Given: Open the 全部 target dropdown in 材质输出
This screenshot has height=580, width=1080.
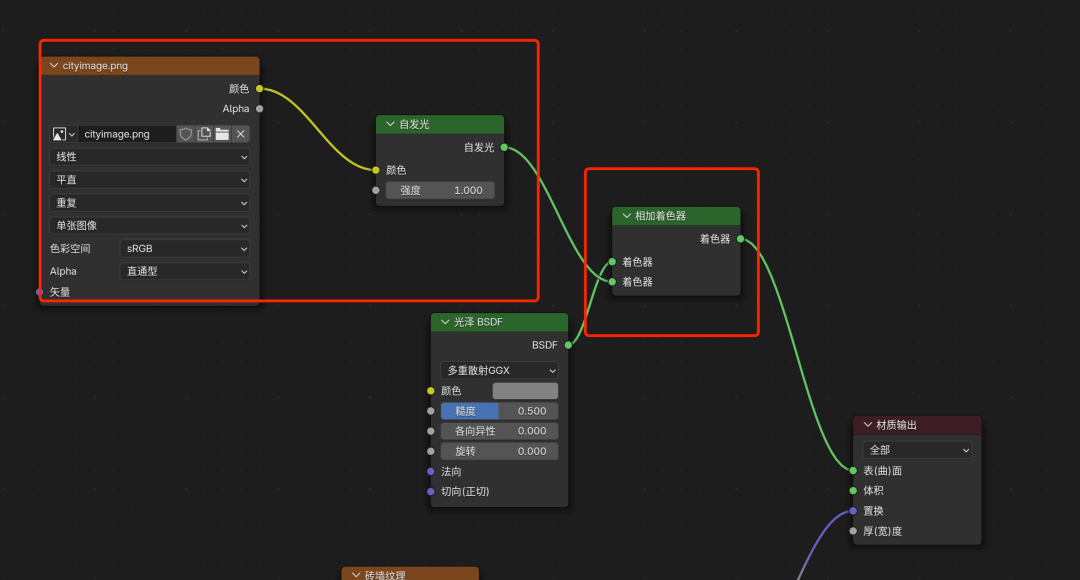Looking at the screenshot, I should [917, 450].
